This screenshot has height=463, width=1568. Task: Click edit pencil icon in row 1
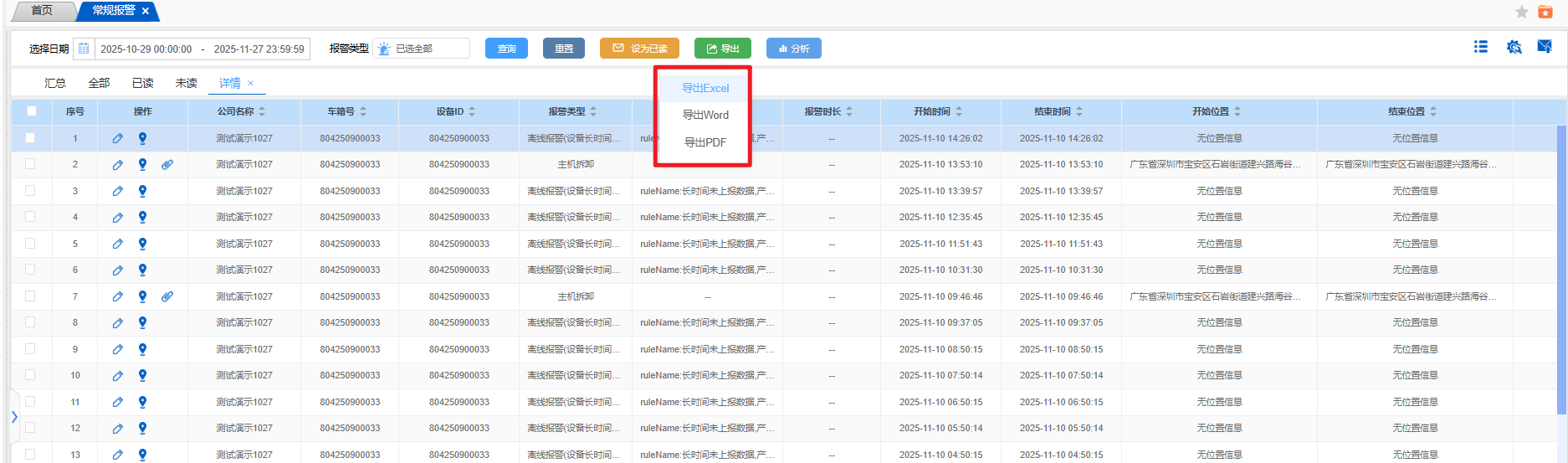point(118,138)
